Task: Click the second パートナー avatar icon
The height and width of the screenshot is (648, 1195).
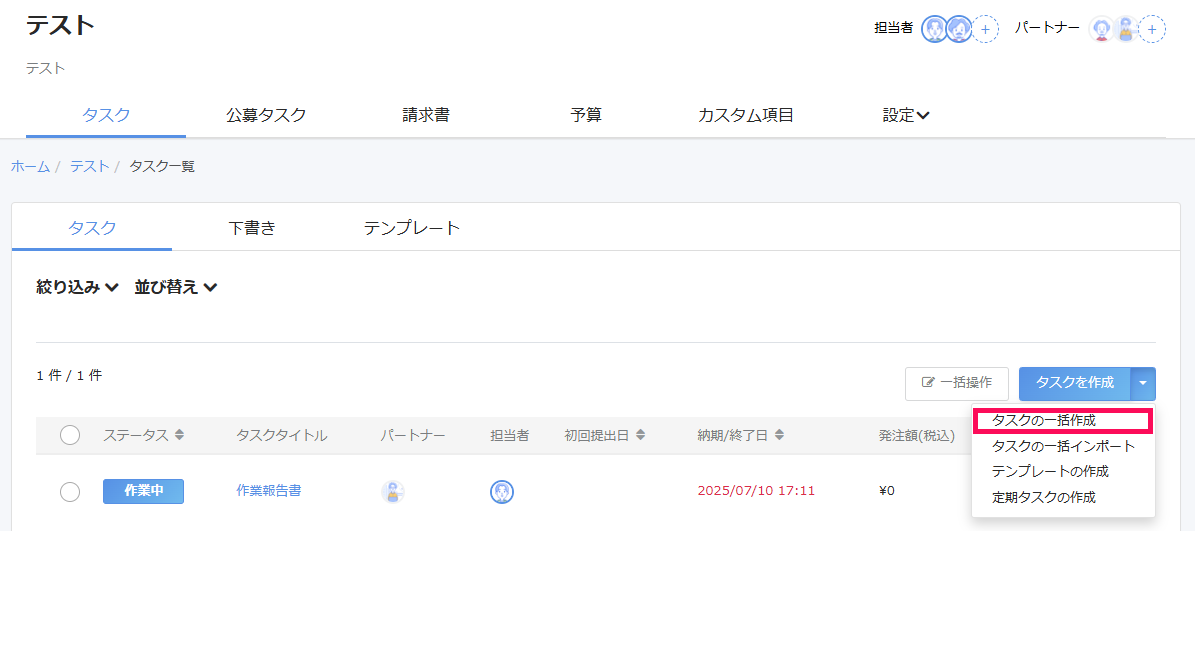Action: coord(1126,29)
